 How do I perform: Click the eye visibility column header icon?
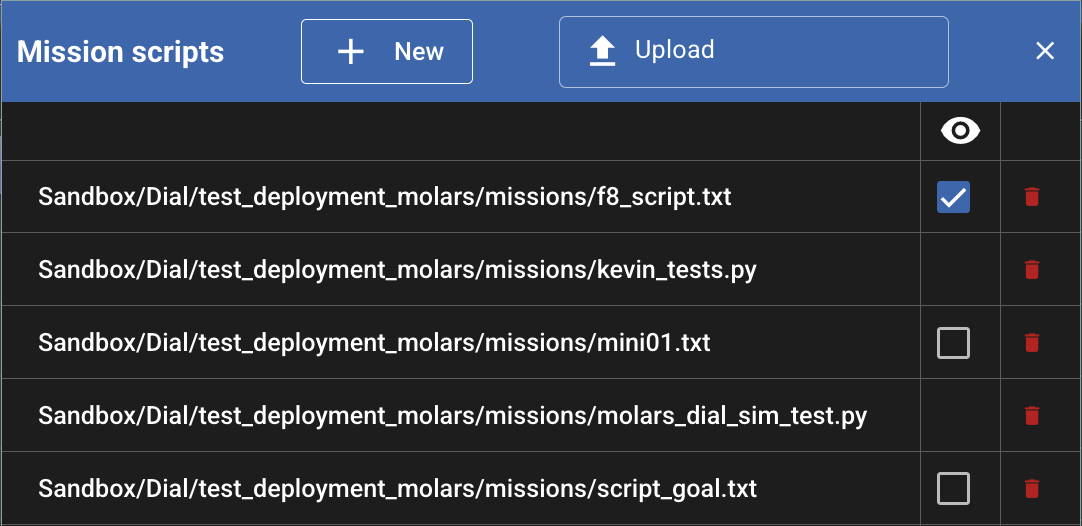click(x=960, y=131)
